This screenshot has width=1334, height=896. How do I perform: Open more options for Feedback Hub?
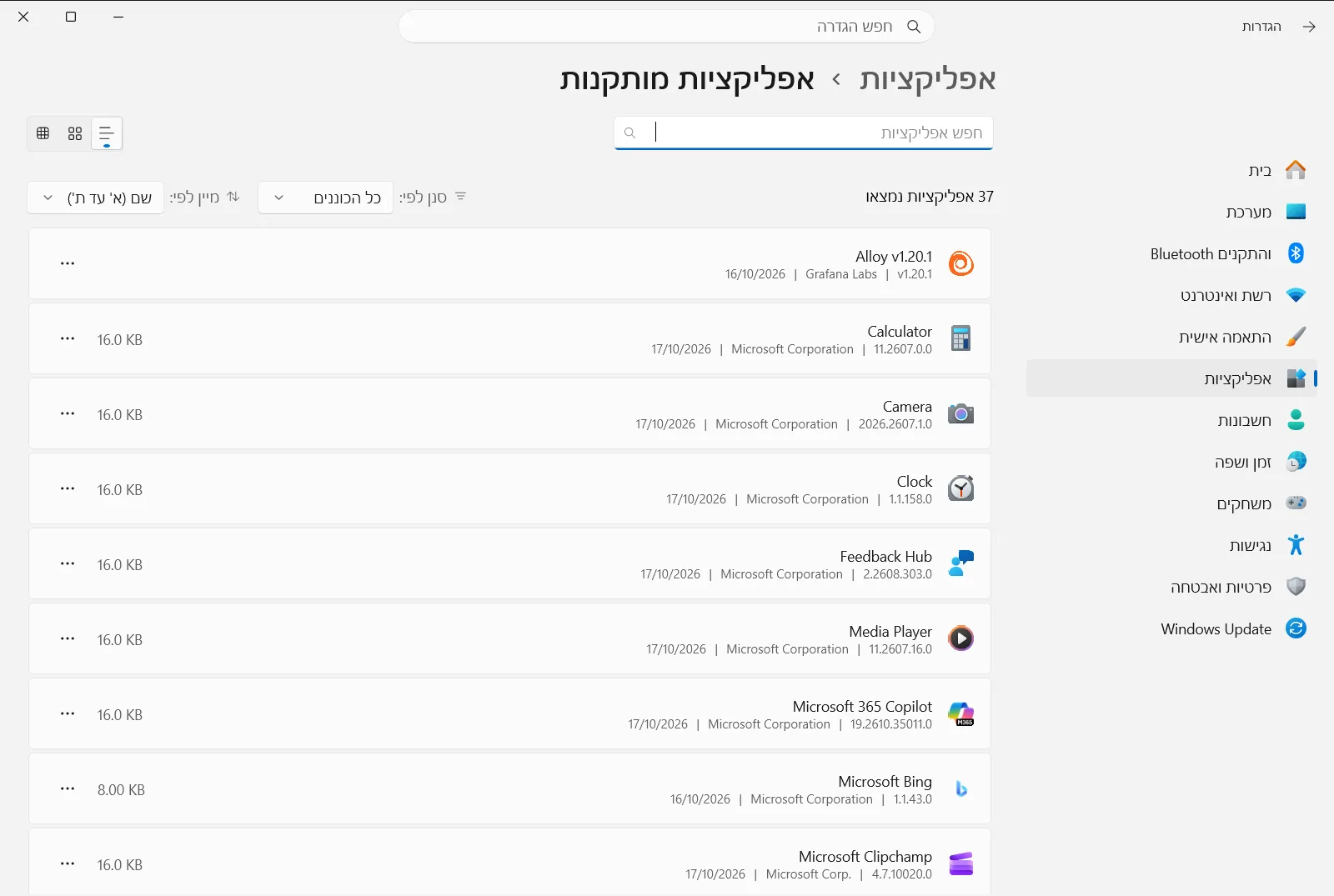[x=68, y=563]
